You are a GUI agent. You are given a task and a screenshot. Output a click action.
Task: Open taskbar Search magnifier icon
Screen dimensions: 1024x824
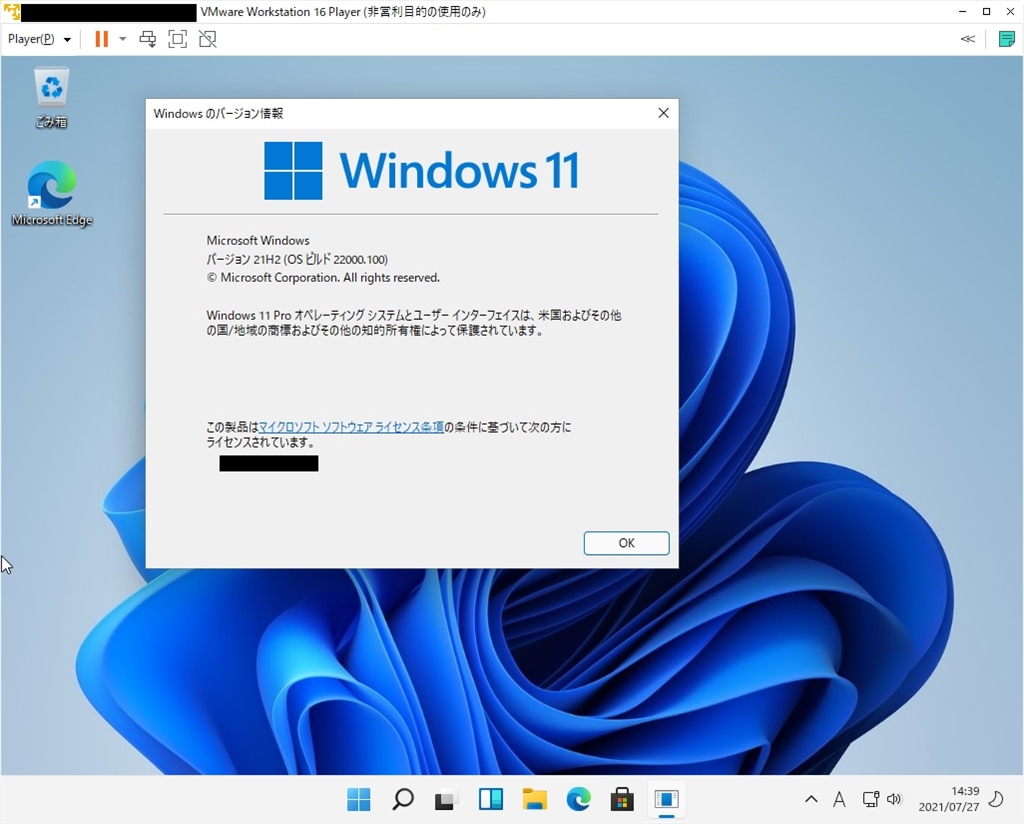point(403,799)
